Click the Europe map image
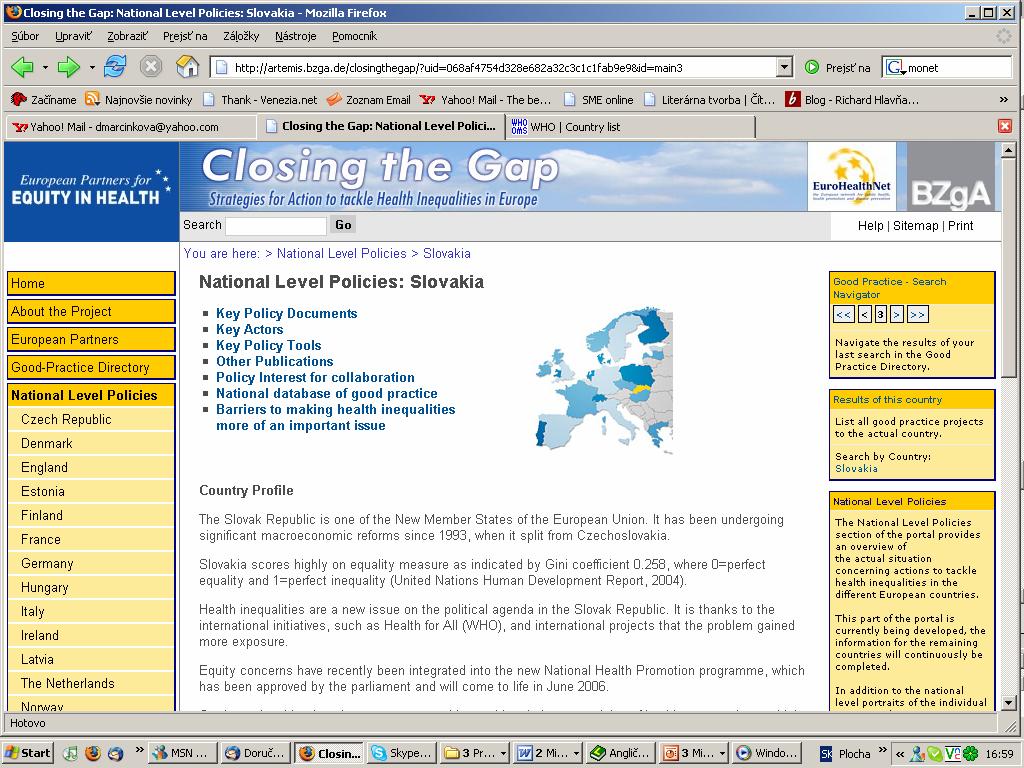This screenshot has width=1024, height=768. tap(604, 380)
